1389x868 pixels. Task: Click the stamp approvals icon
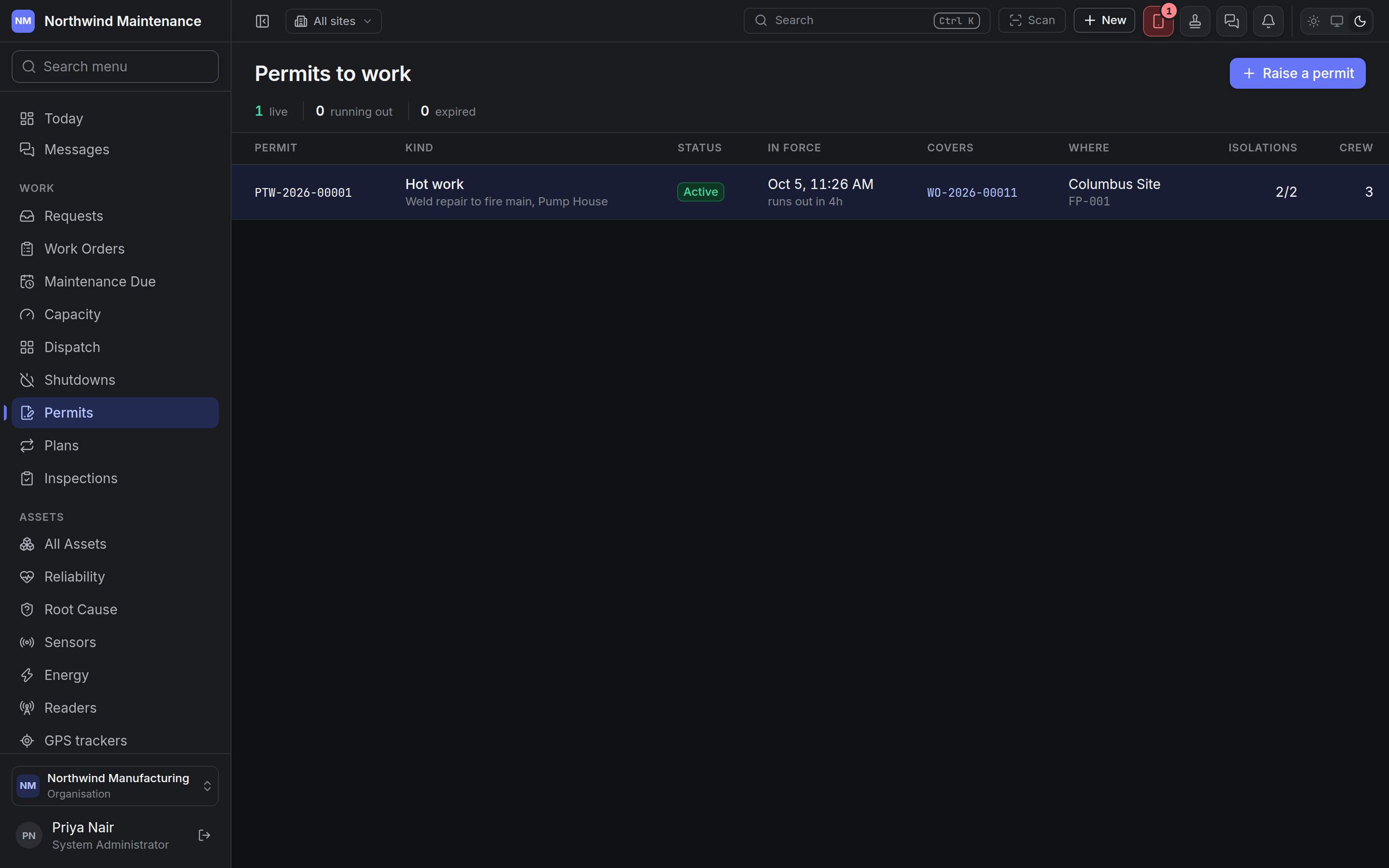click(x=1195, y=21)
